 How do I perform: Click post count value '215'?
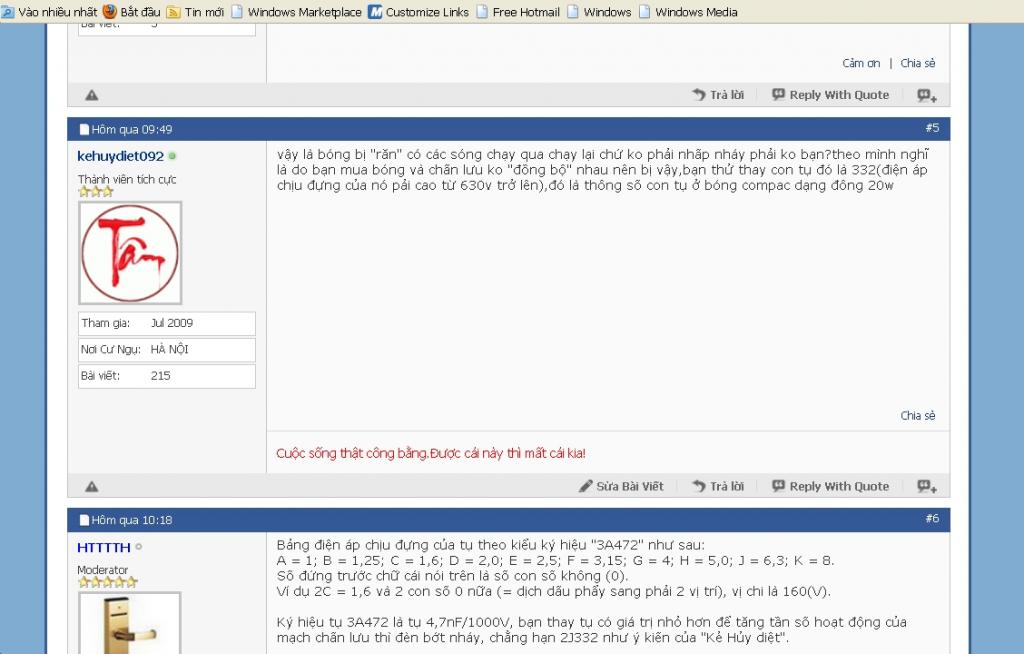coord(161,376)
